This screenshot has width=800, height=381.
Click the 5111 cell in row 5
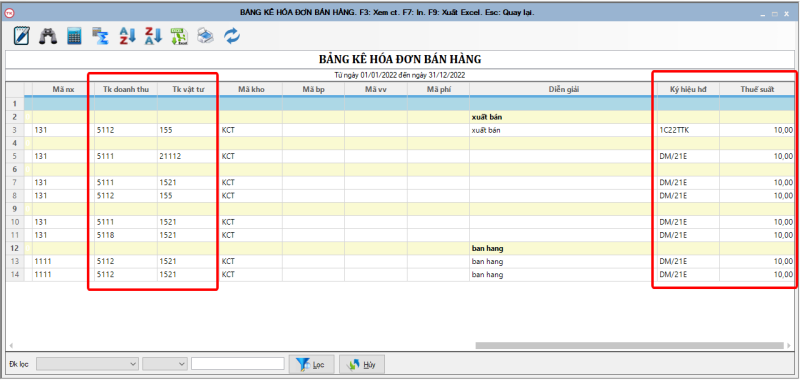(126, 156)
